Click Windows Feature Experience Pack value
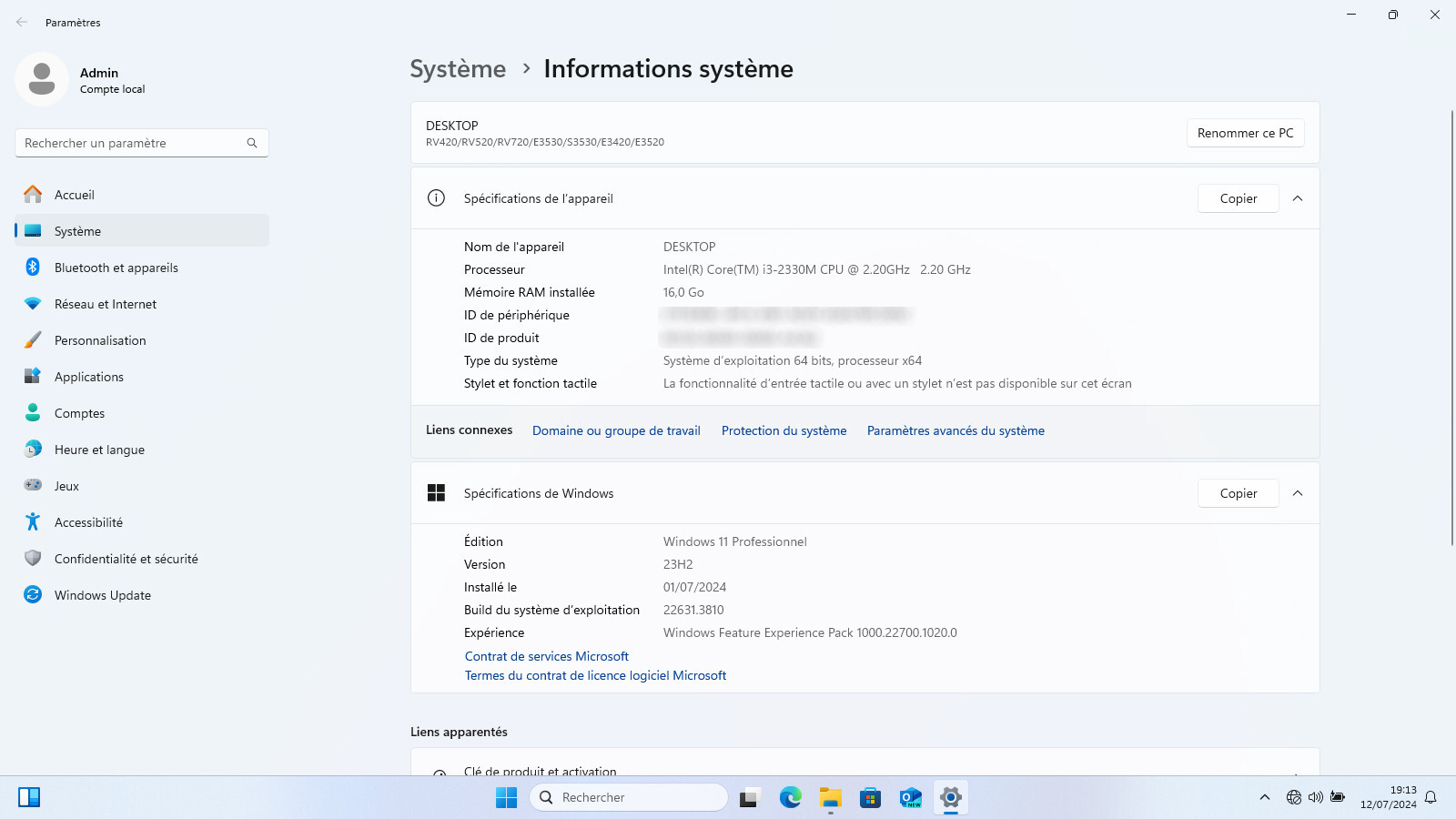 click(x=810, y=632)
